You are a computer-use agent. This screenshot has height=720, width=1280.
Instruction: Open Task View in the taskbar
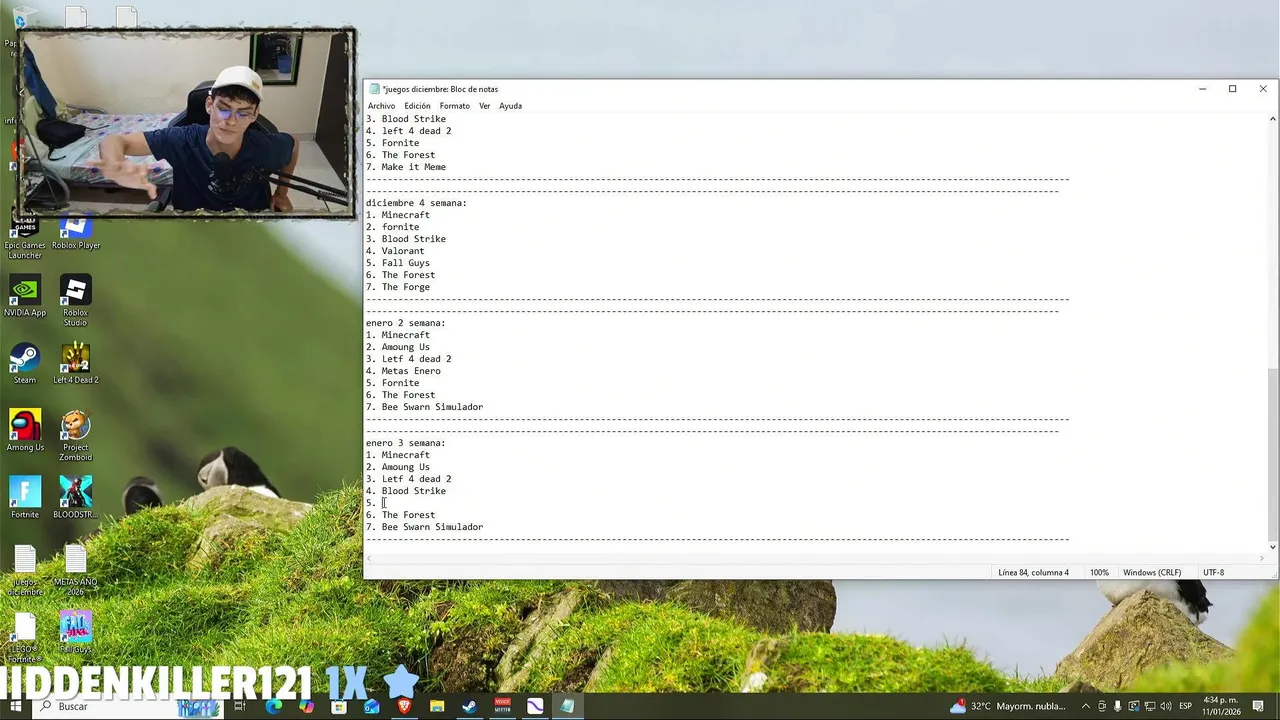(240, 706)
